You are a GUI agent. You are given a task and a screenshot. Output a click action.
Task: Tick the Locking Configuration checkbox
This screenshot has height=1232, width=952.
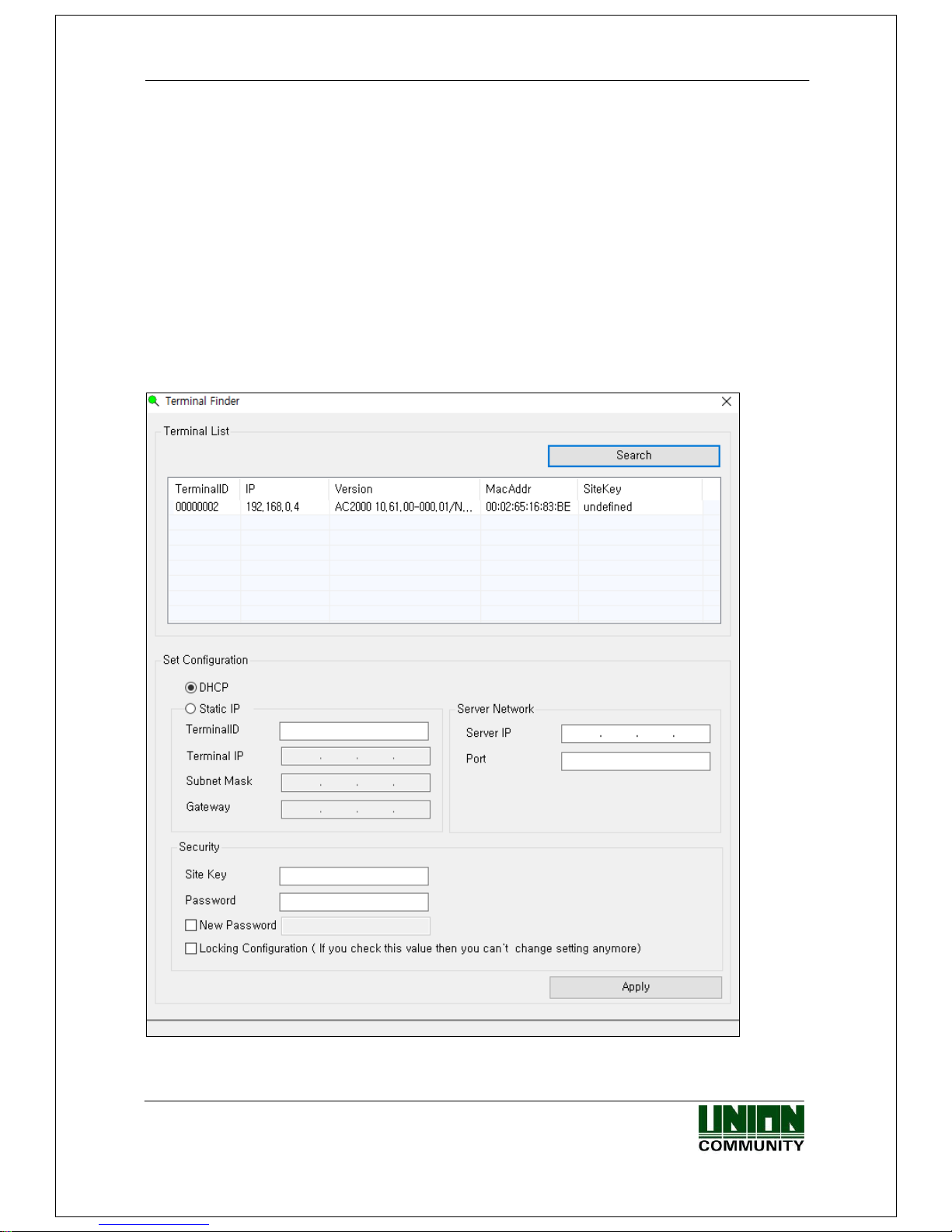click(191, 949)
